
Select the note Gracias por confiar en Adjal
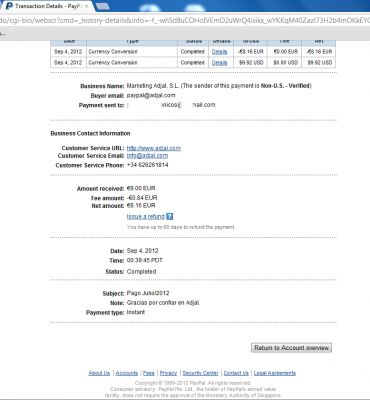click(x=163, y=303)
